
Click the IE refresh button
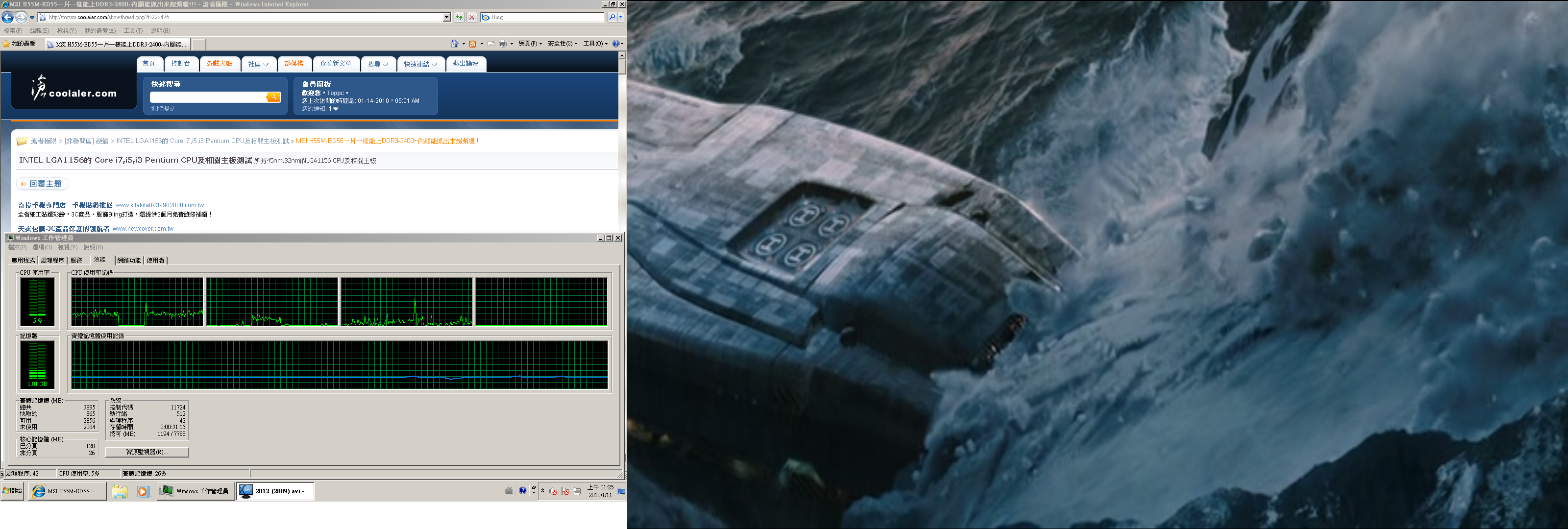[459, 17]
